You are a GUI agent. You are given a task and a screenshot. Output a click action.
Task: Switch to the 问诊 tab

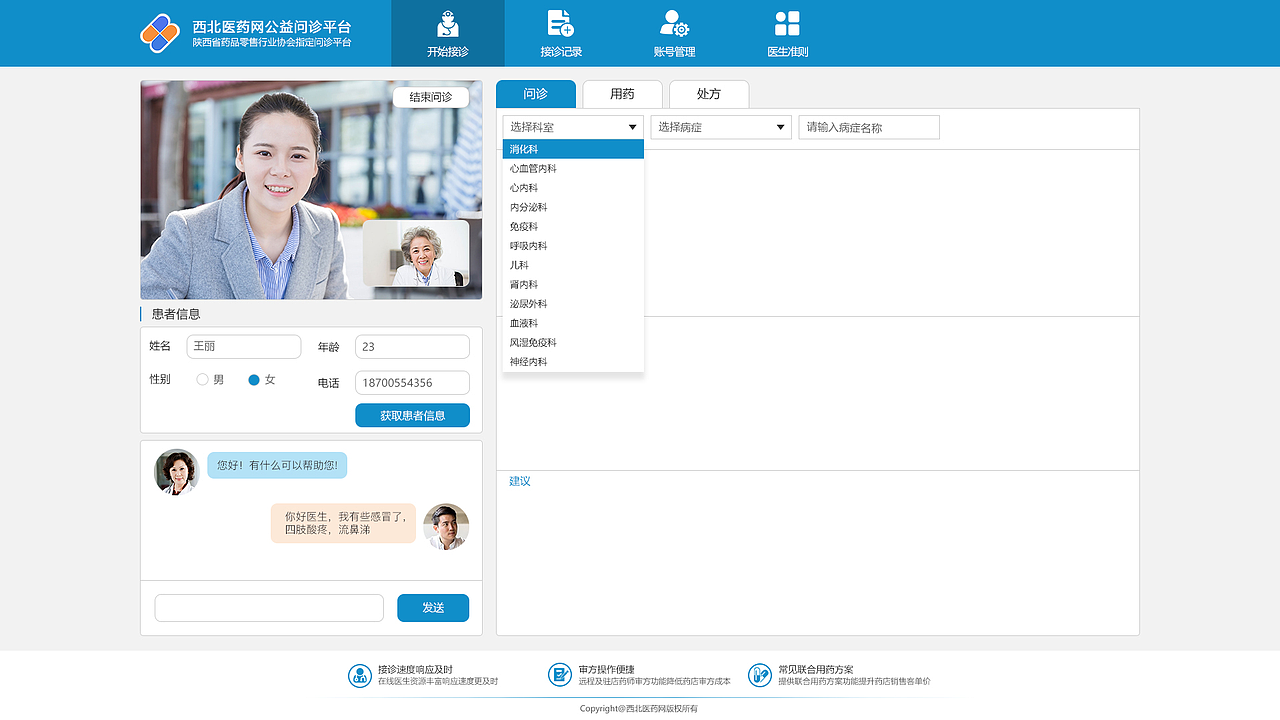coord(536,94)
